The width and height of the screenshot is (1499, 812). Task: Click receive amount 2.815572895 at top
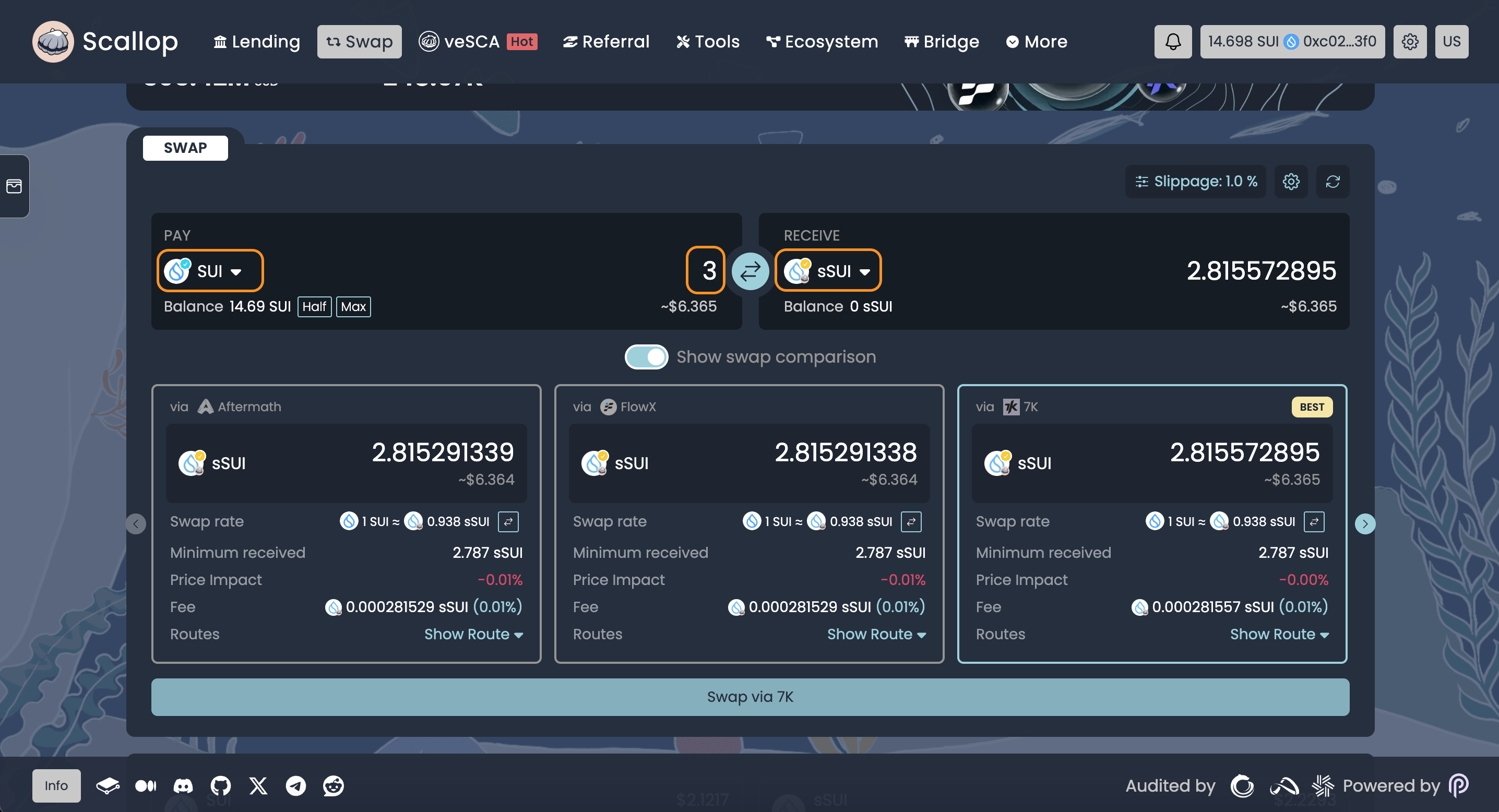(1261, 270)
